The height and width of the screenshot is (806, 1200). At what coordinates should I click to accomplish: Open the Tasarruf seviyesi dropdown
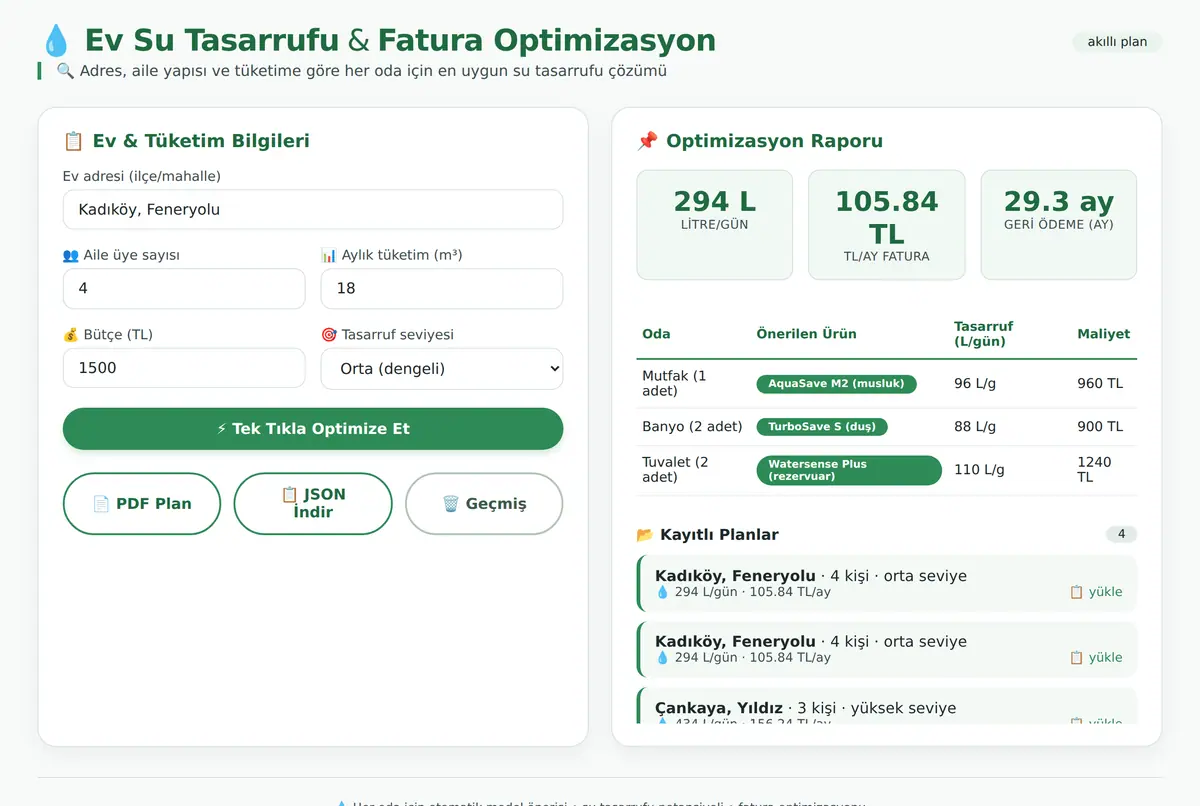442,368
